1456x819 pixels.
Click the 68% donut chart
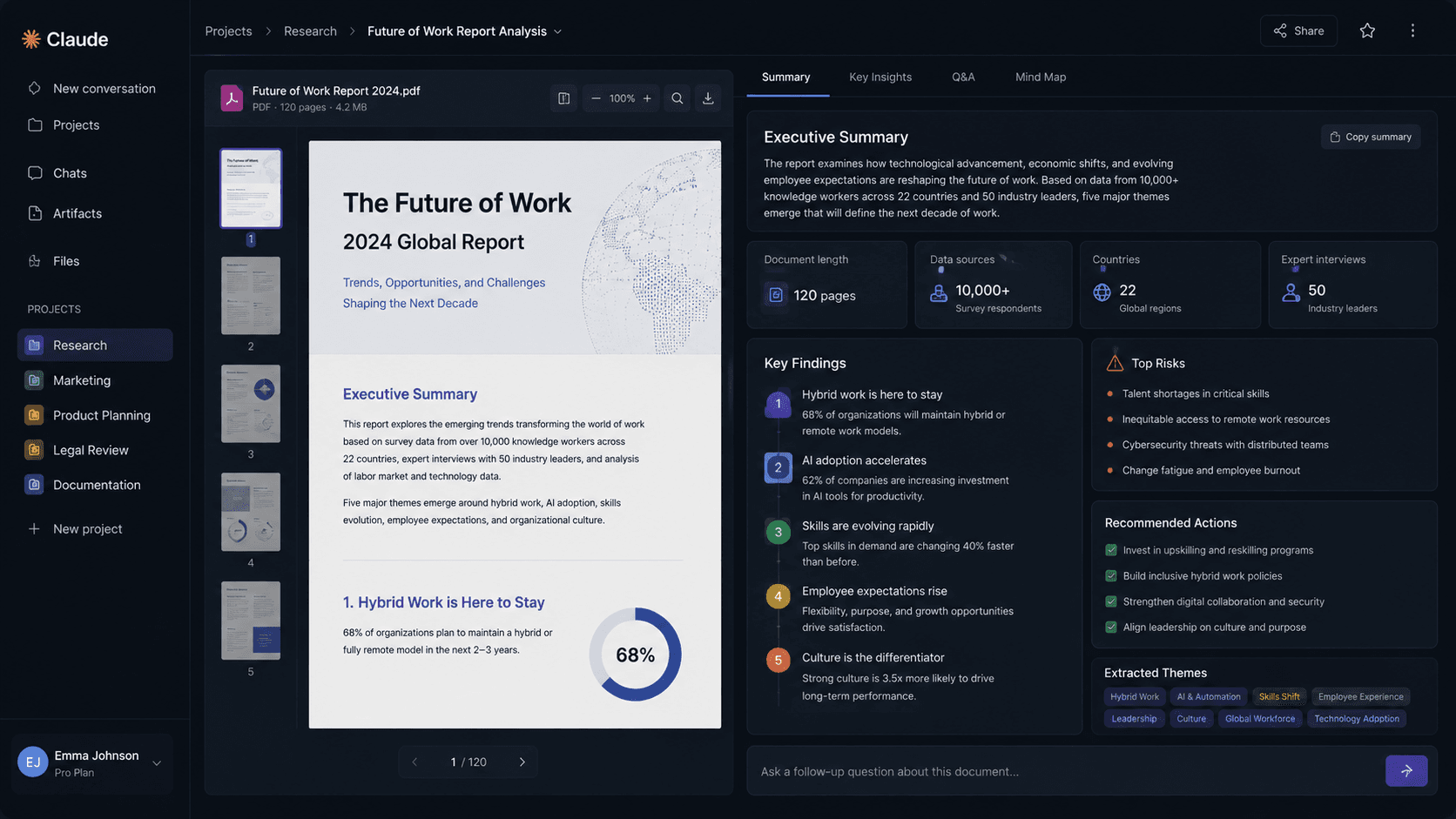coord(635,655)
